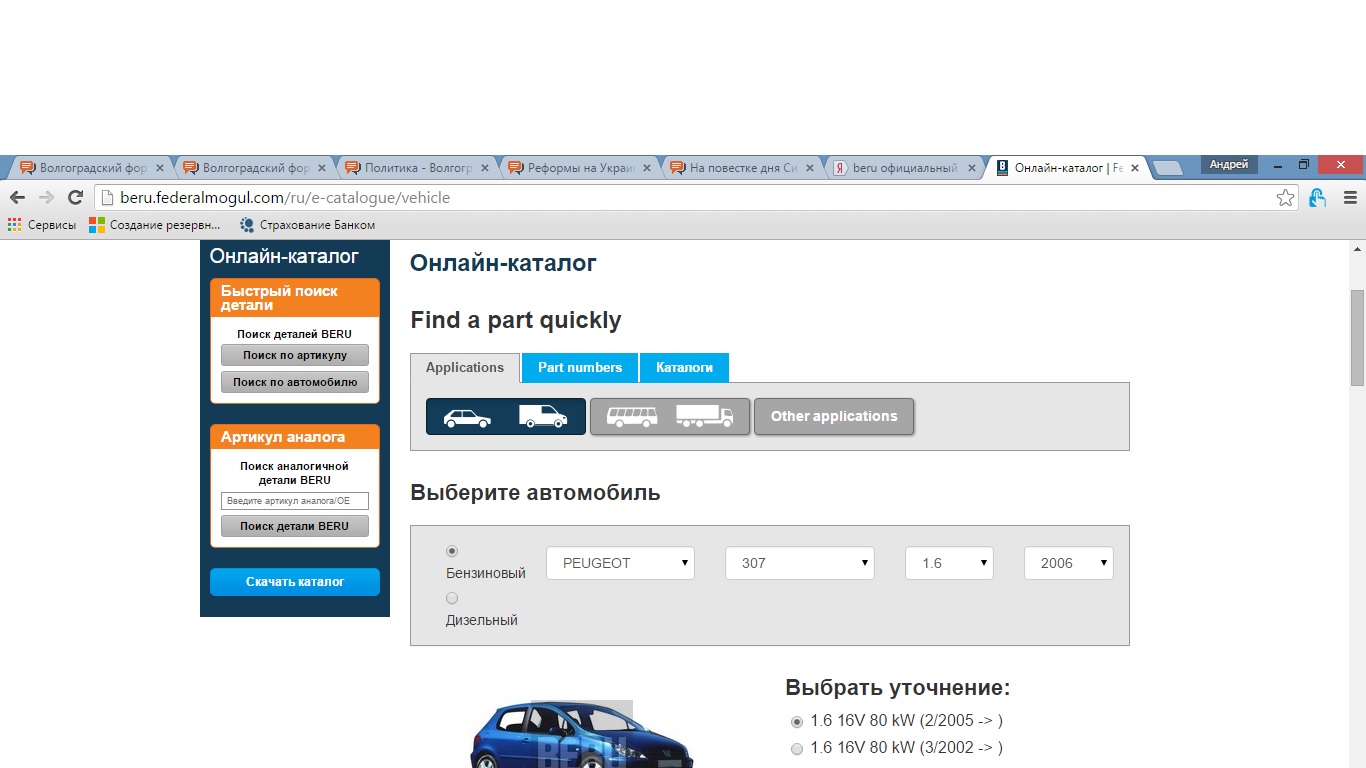
Task: Open the Chrome hamburger menu
Action: [x=1350, y=198]
